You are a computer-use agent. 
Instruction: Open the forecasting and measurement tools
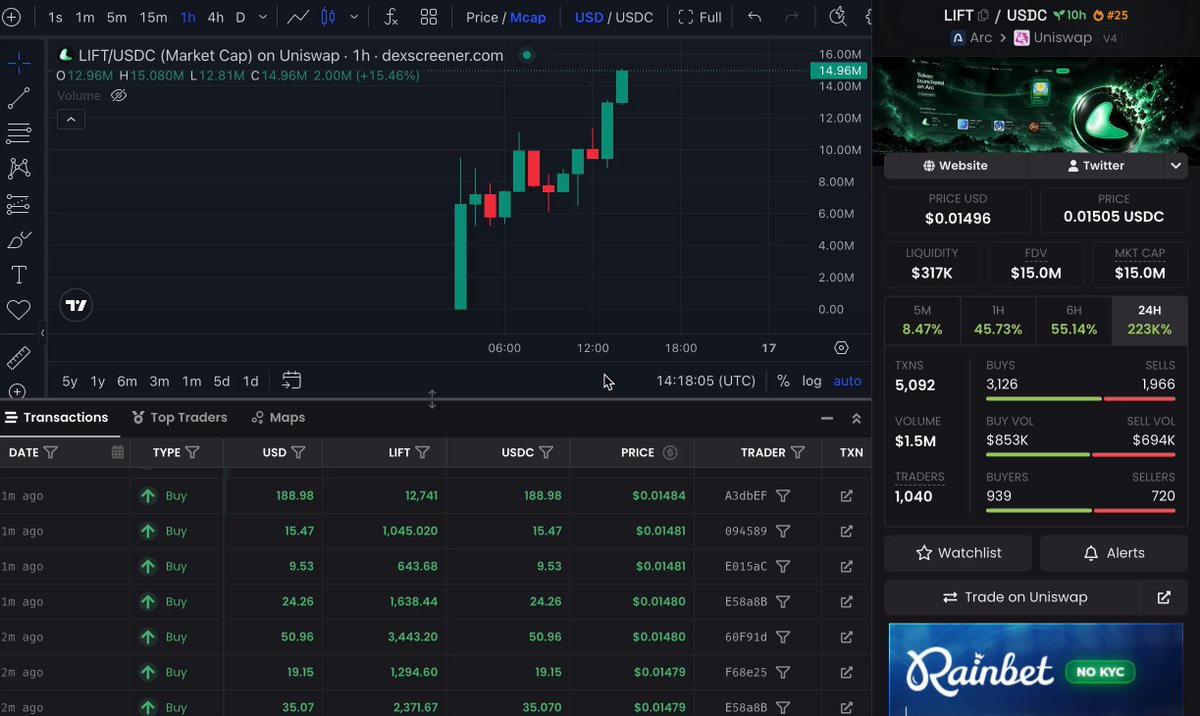coord(18,204)
